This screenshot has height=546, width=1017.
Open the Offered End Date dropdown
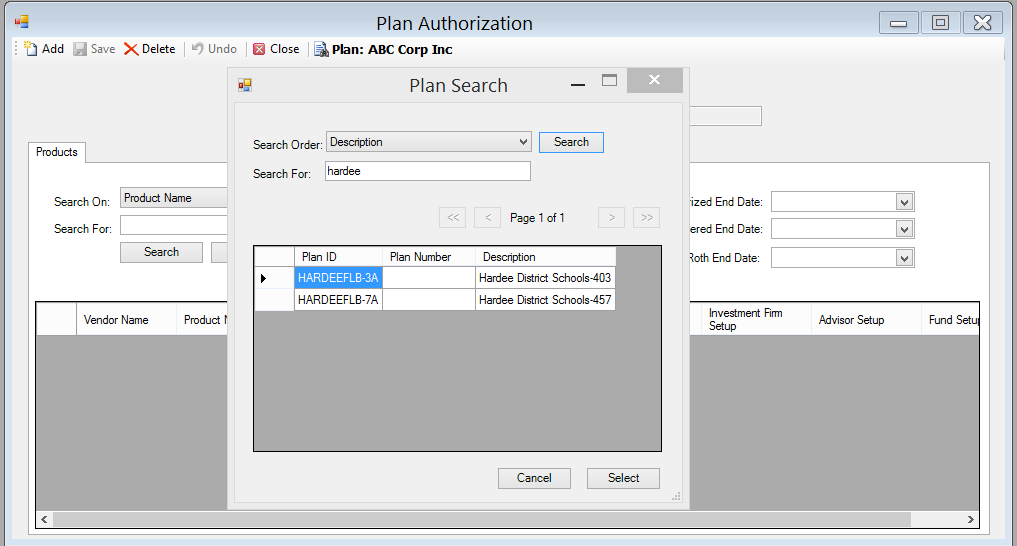(905, 229)
